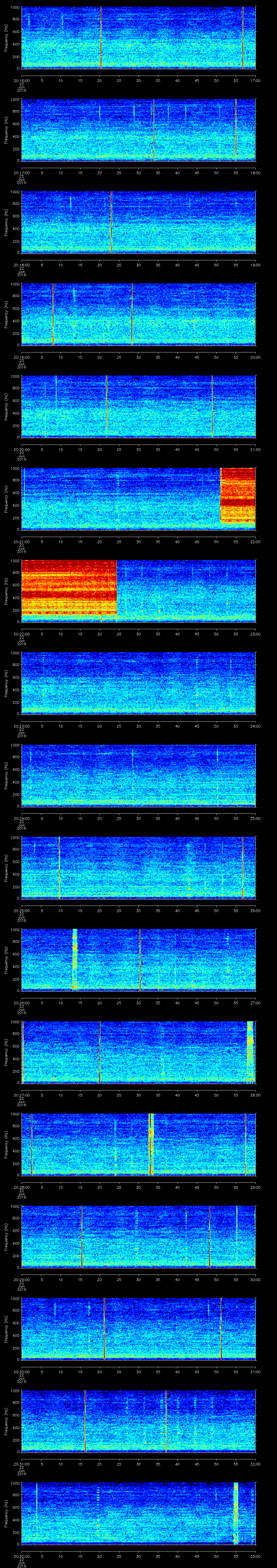Mark the red line near 34s in 20:17:00 panel
277x1568 pixels.
153,130
